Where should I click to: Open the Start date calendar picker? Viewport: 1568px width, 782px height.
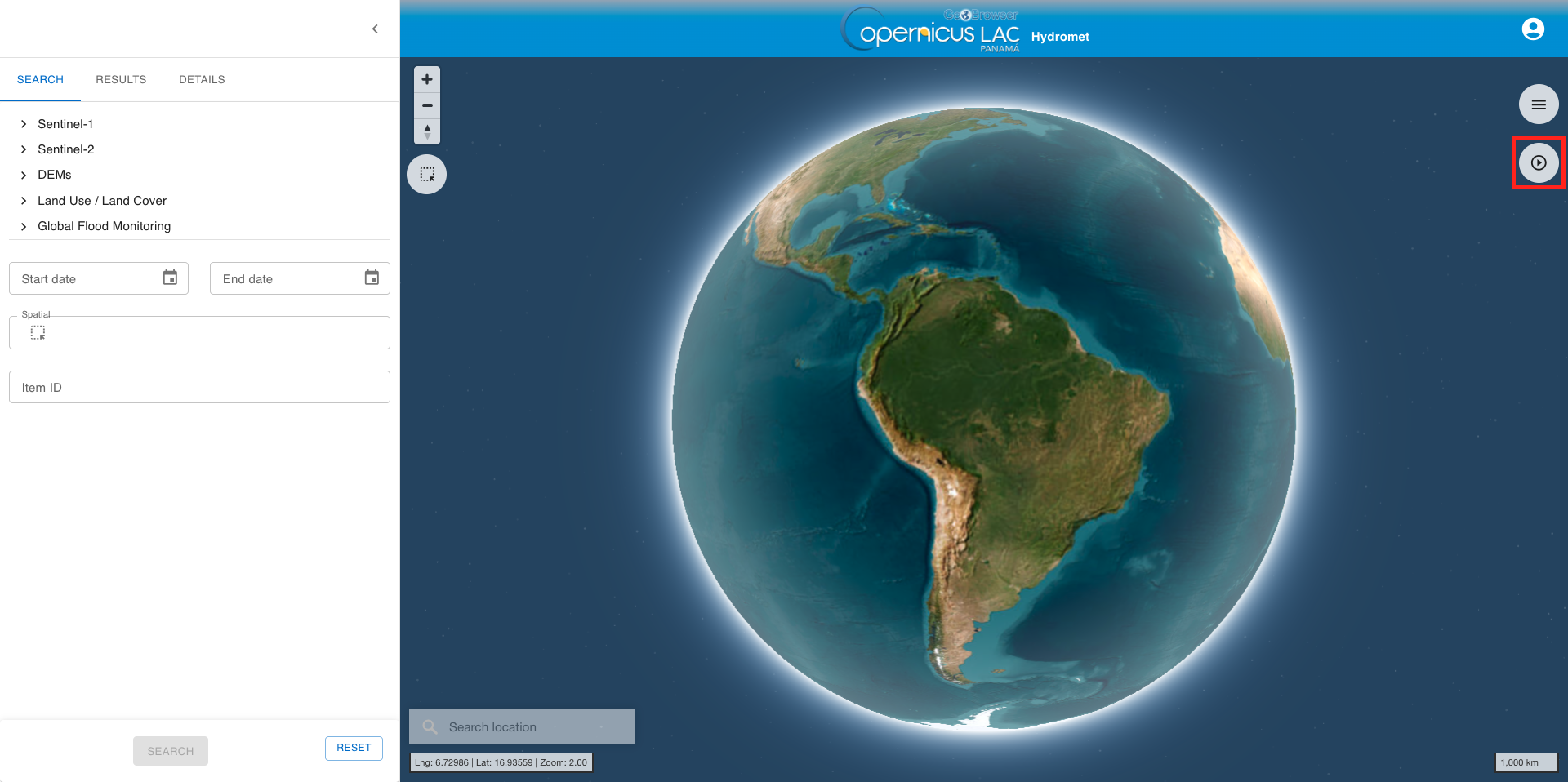[170, 278]
